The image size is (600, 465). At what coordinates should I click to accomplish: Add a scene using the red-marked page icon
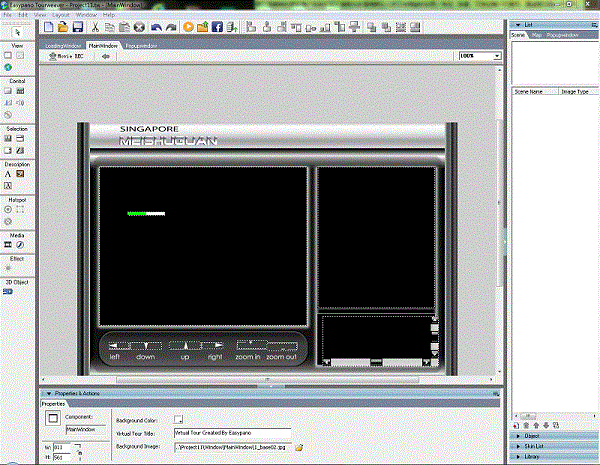[x=516, y=426]
